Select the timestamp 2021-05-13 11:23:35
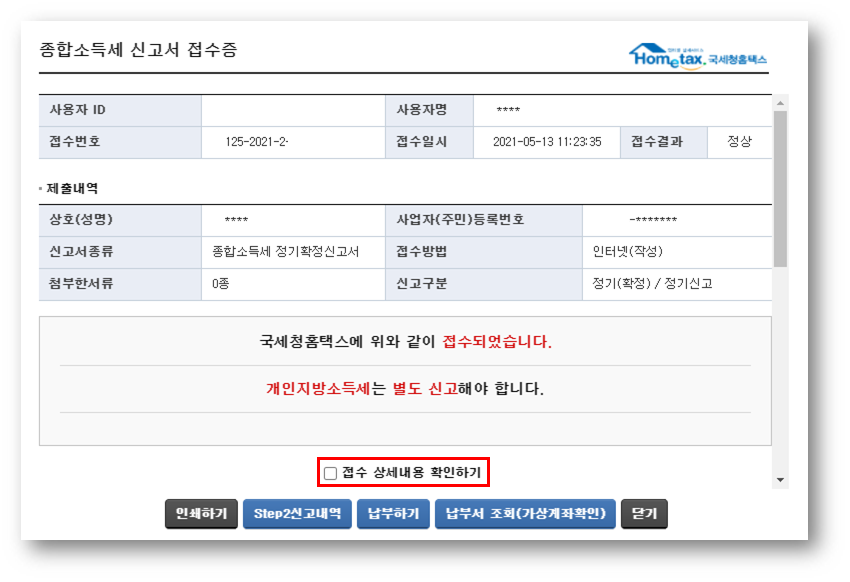Image resolution: width=850 pixels, height=582 pixels. pos(547,142)
